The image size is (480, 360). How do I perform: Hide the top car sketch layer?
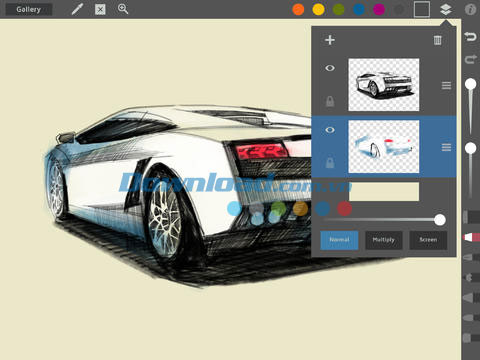click(x=330, y=68)
